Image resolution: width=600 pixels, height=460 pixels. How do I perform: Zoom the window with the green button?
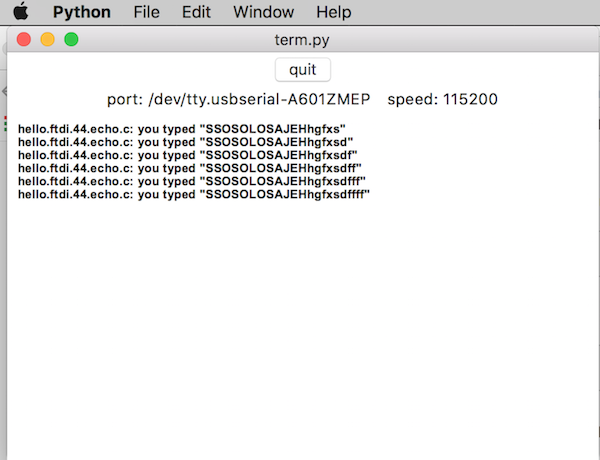click(71, 39)
